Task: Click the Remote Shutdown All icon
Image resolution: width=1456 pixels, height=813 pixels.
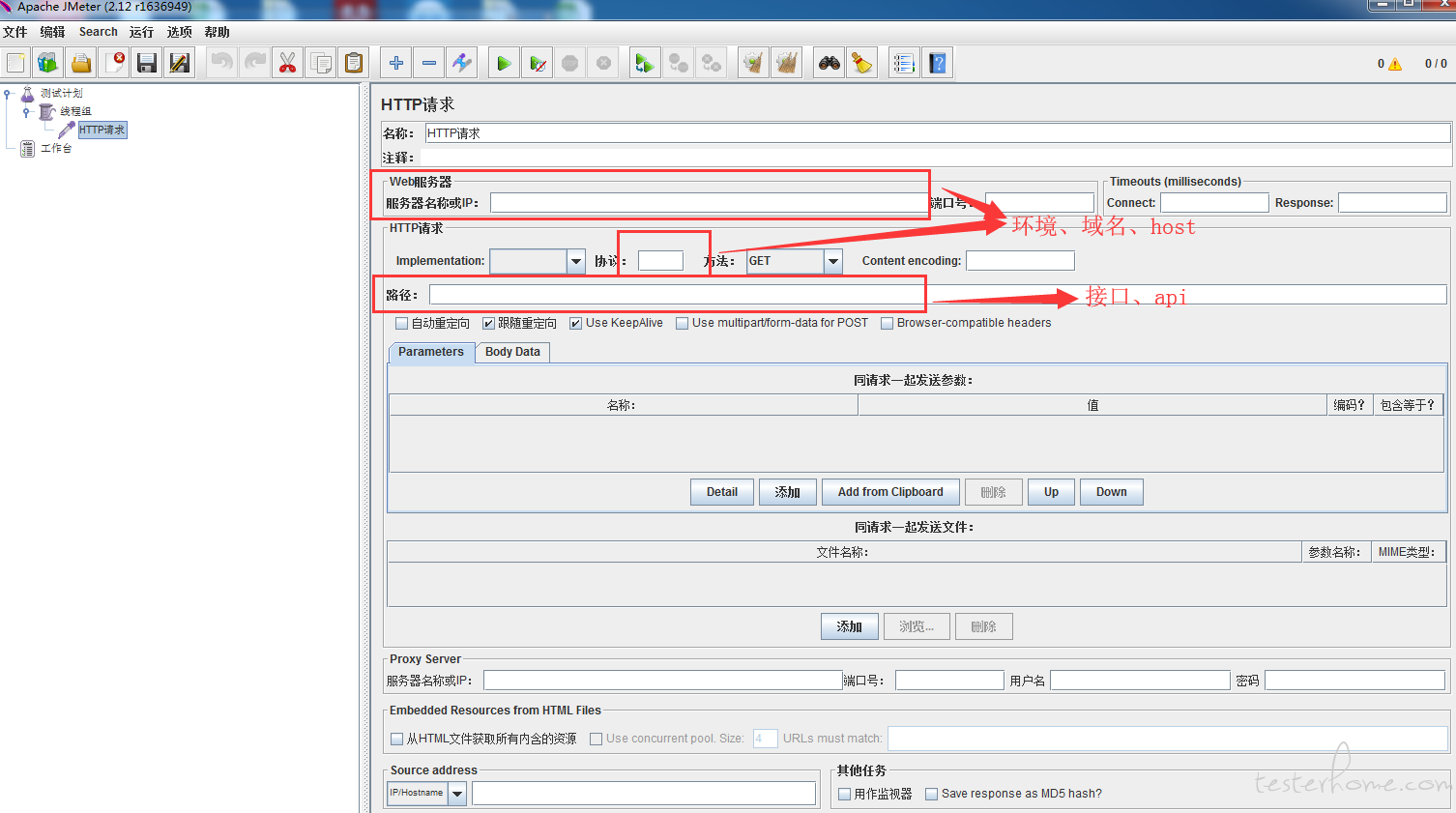Action: 712,63
